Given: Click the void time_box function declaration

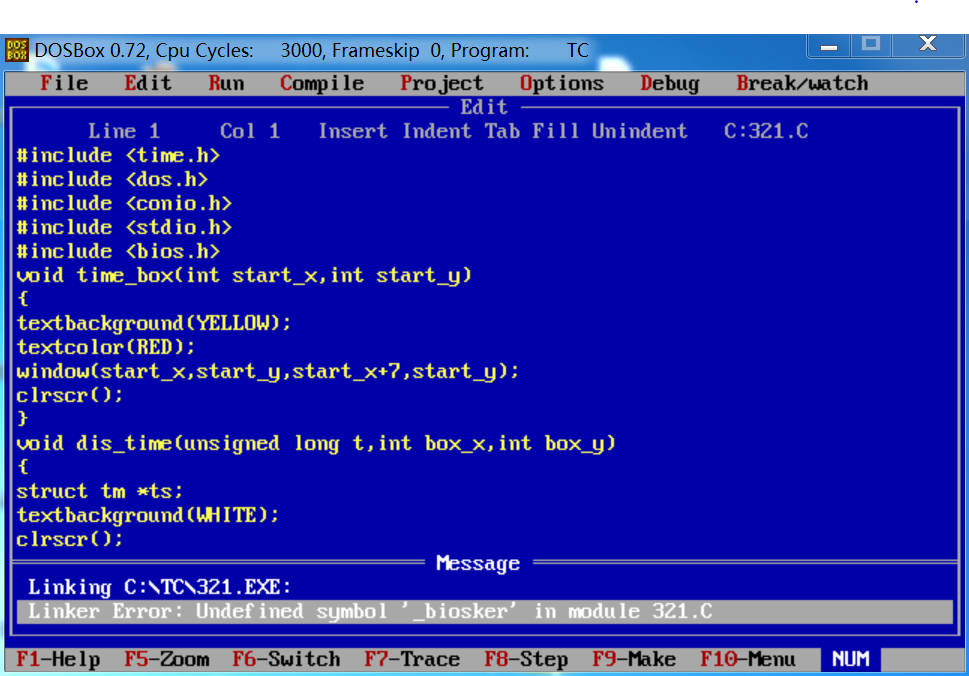Looking at the screenshot, I should pyautogui.click(x=244, y=276).
